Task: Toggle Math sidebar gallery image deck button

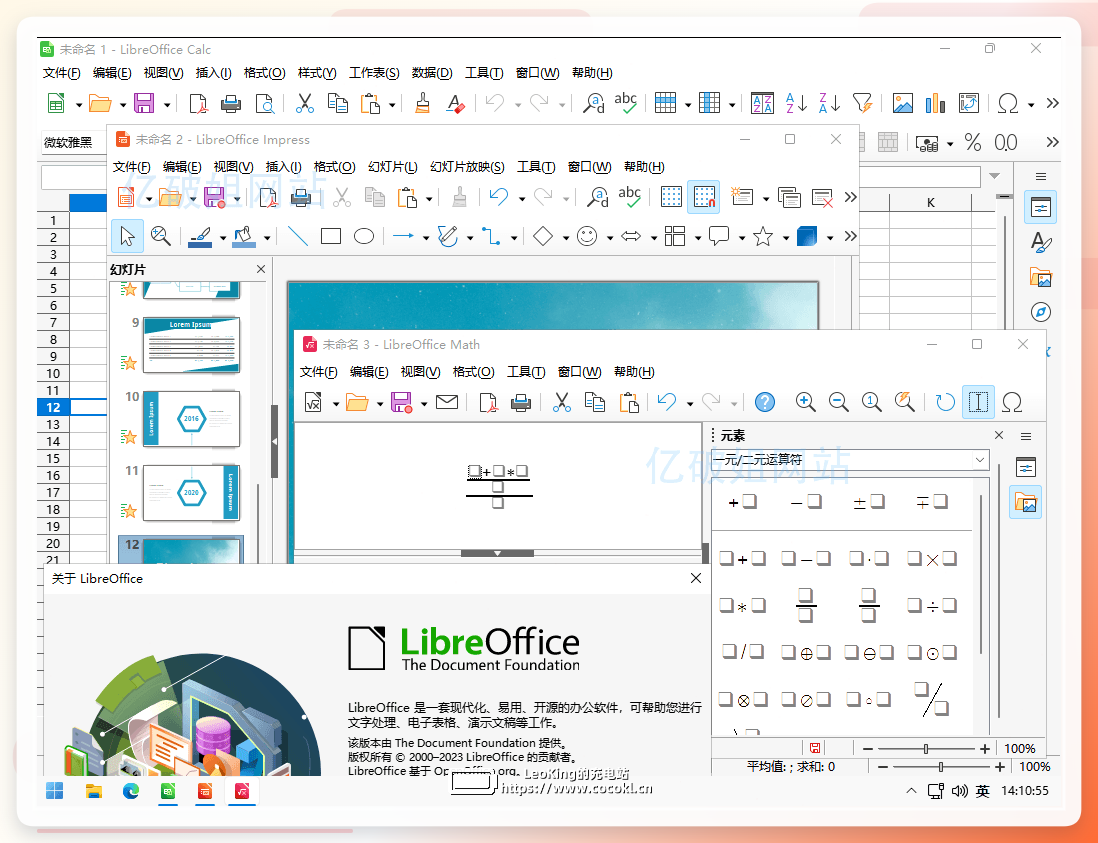Action: coord(1025,503)
